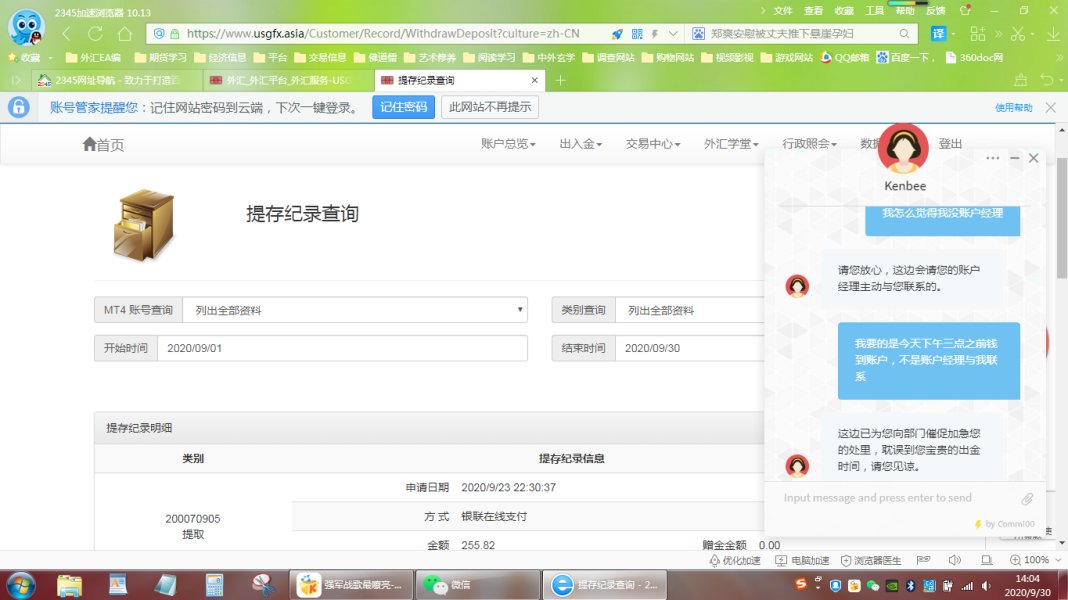1068x600 pixels.
Task: Click the 记住密码 button
Action: (x=403, y=107)
